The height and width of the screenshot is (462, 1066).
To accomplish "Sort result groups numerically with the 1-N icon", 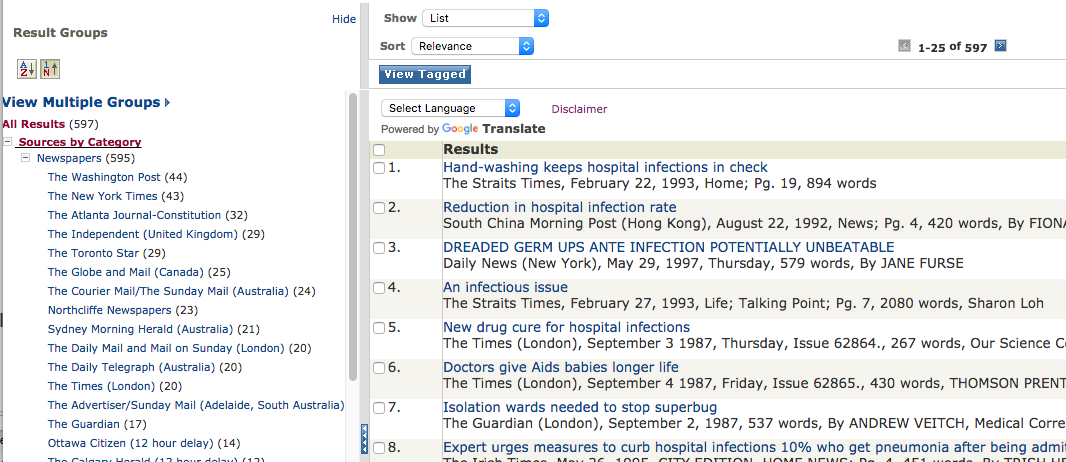I will [50, 69].
